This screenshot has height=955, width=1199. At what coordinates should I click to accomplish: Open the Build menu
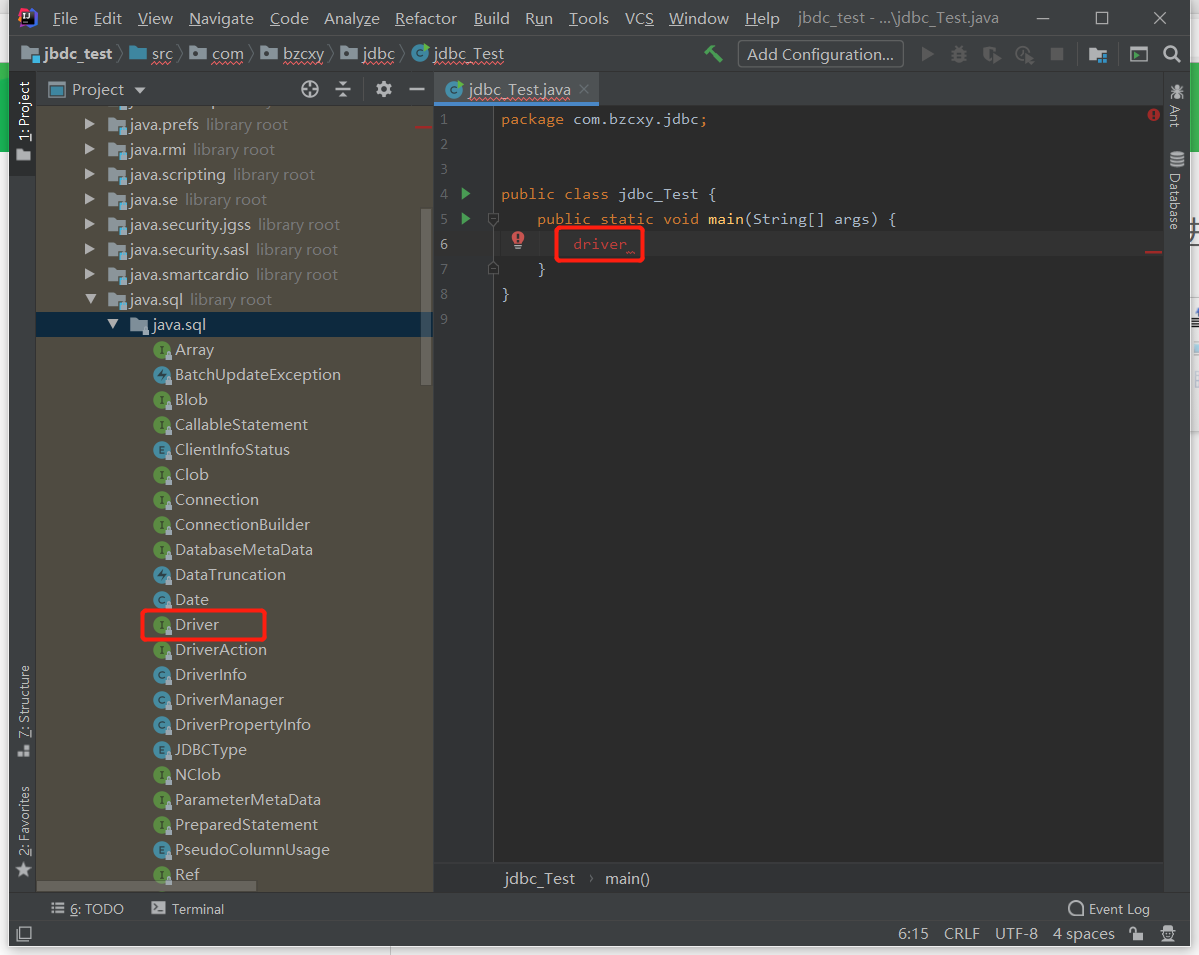(491, 18)
